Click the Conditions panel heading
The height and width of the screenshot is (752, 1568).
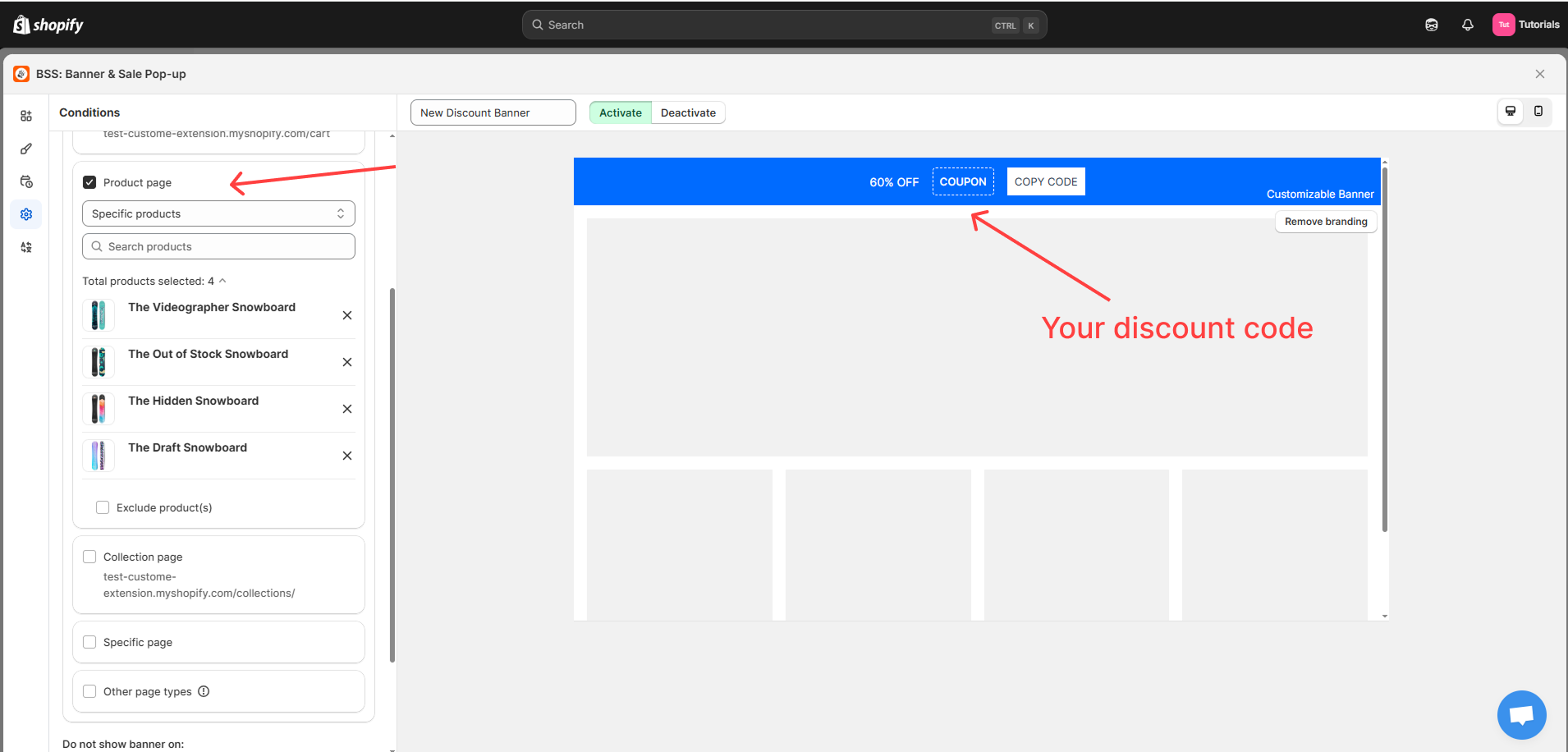(x=89, y=112)
